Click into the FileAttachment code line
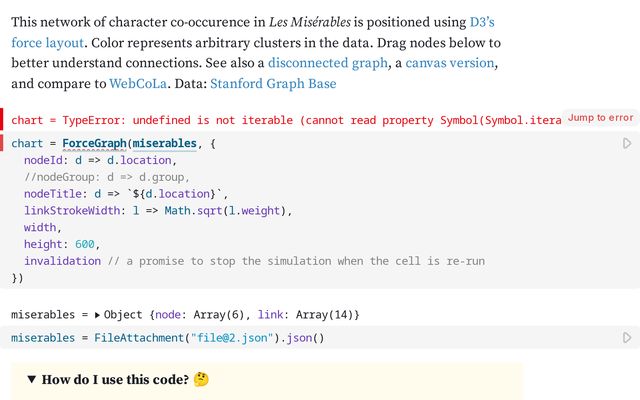Viewport: 640px width, 400px height. click(170, 338)
